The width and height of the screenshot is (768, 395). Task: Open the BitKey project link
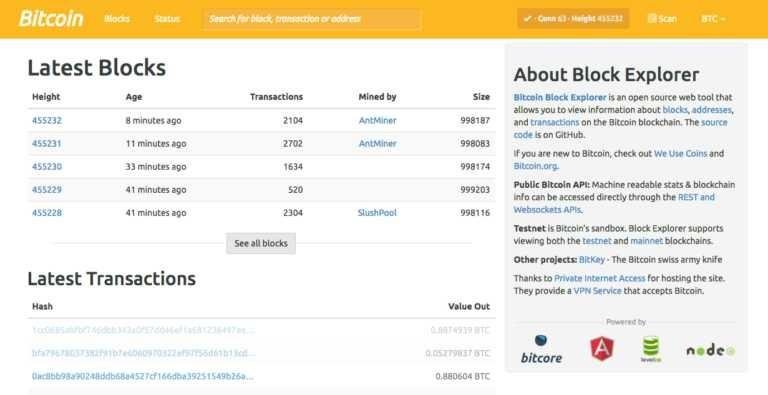coord(592,260)
